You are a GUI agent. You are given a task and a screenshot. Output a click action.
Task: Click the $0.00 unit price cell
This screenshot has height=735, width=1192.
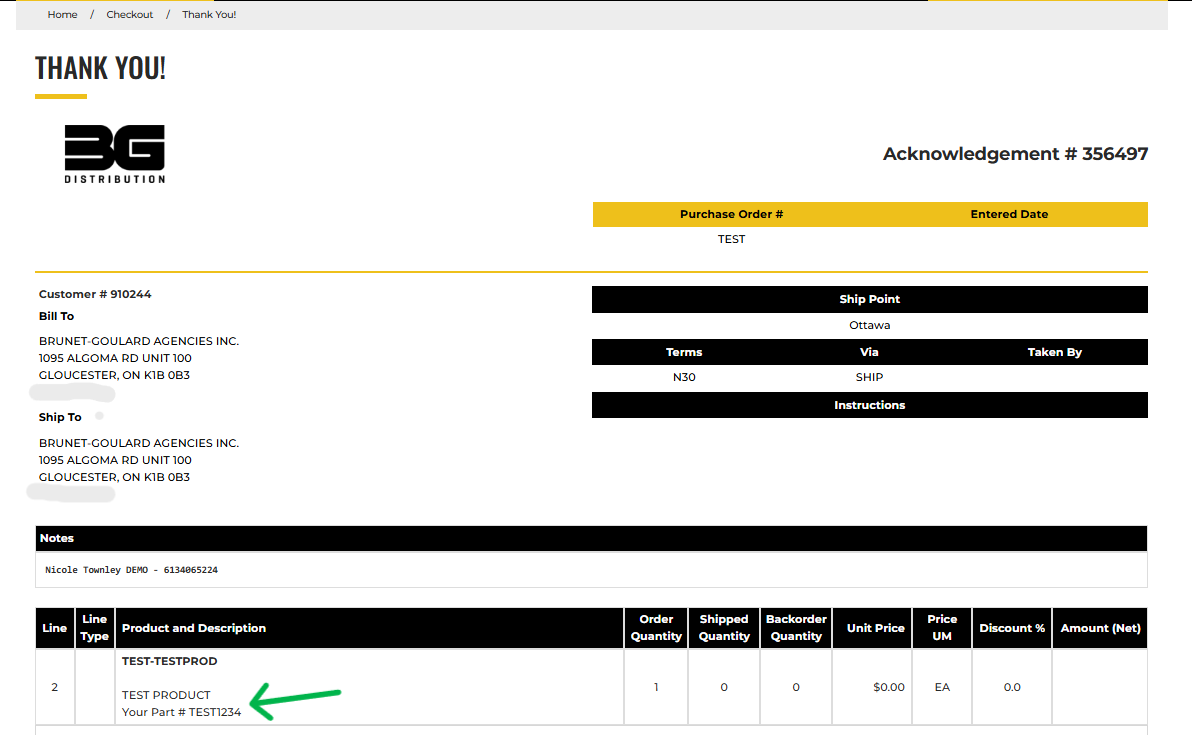coord(872,687)
